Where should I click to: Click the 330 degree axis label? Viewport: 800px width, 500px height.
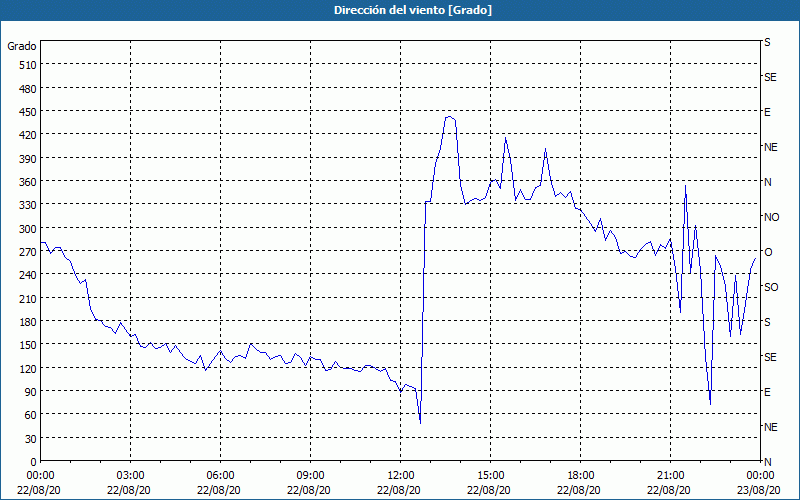(28, 206)
